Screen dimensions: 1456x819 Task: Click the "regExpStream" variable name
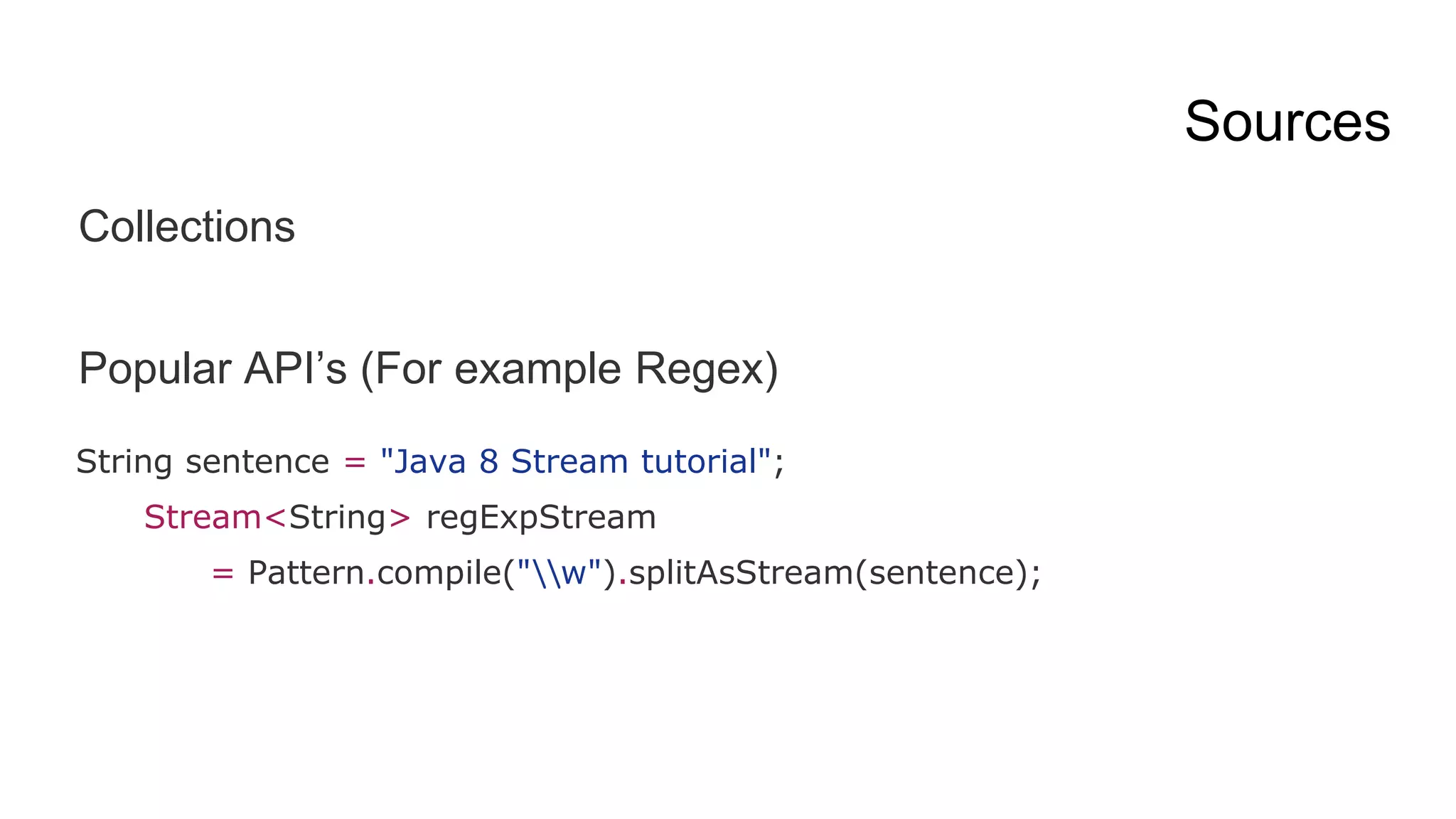point(540,517)
